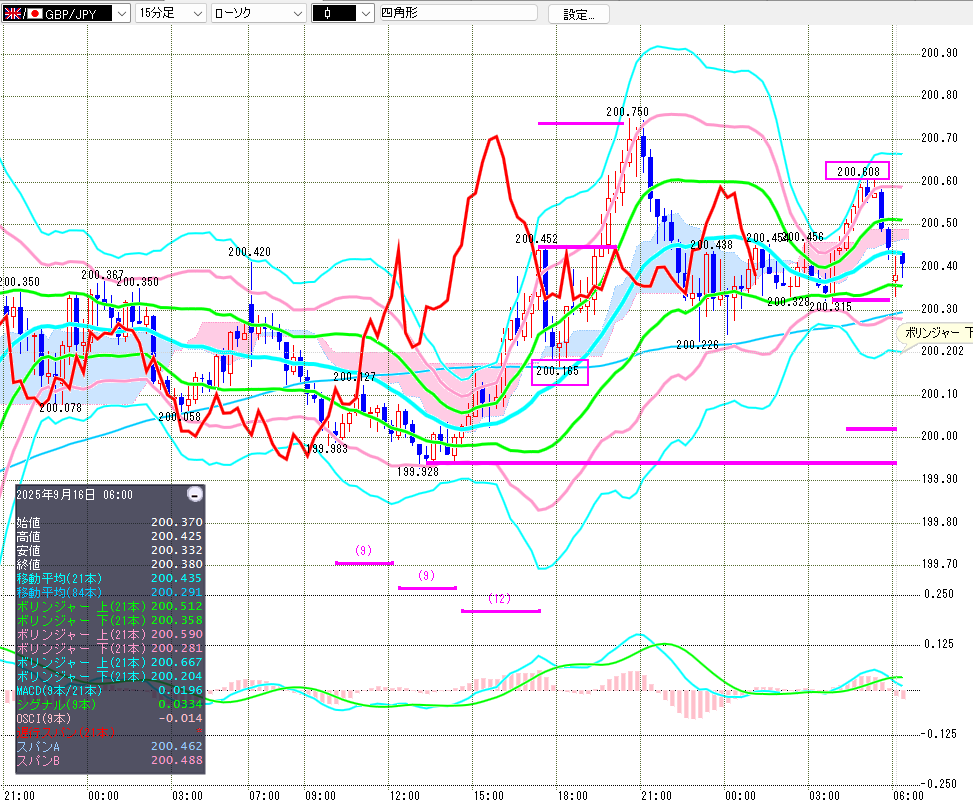The height and width of the screenshot is (805, 973).
Task: Click the 四角形 shape field
Action: [x=458, y=12]
